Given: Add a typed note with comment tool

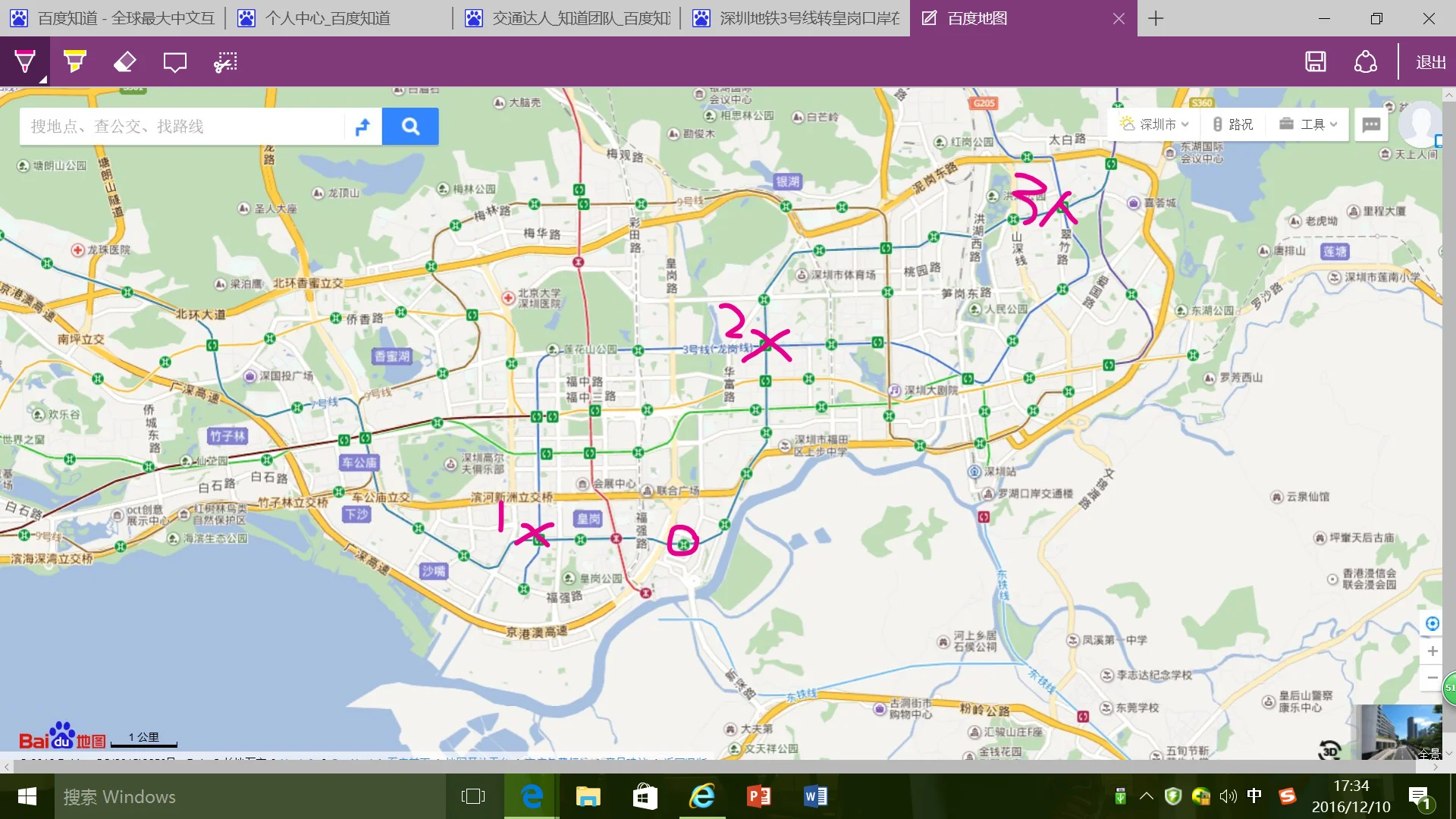Looking at the screenshot, I should (174, 62).
